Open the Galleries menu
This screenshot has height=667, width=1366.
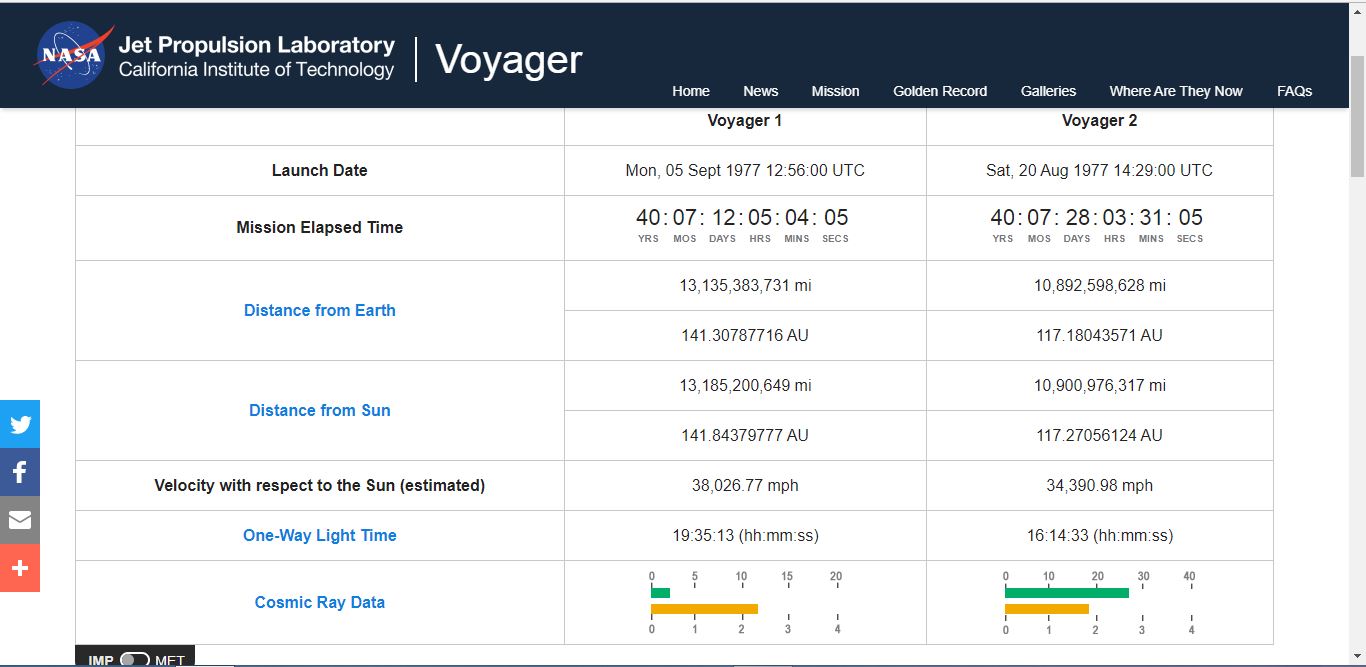[x=1048, y=91]
